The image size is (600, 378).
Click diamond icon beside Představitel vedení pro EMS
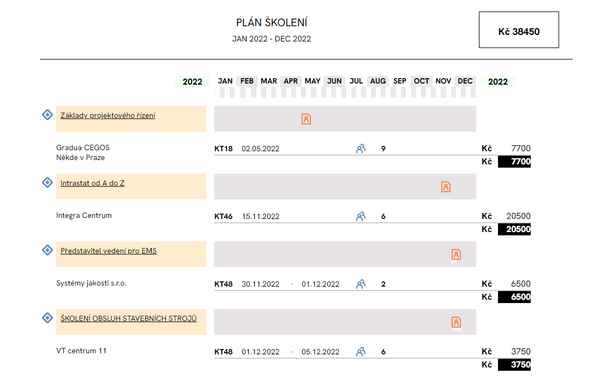click(x=47, y=250)
